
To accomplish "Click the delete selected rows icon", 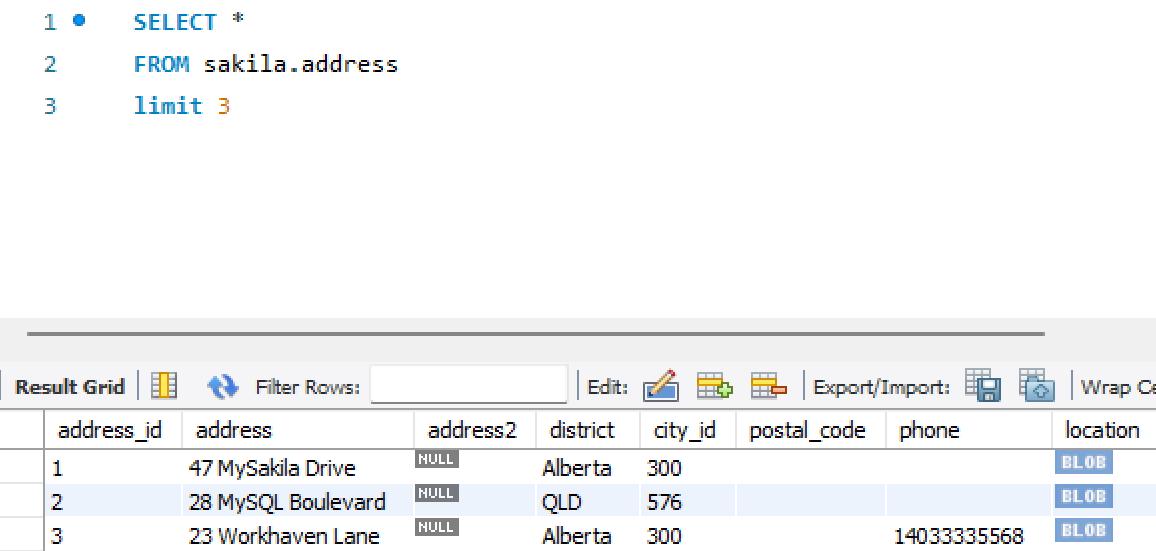I will pyautogui.click(x=768, y=386).
